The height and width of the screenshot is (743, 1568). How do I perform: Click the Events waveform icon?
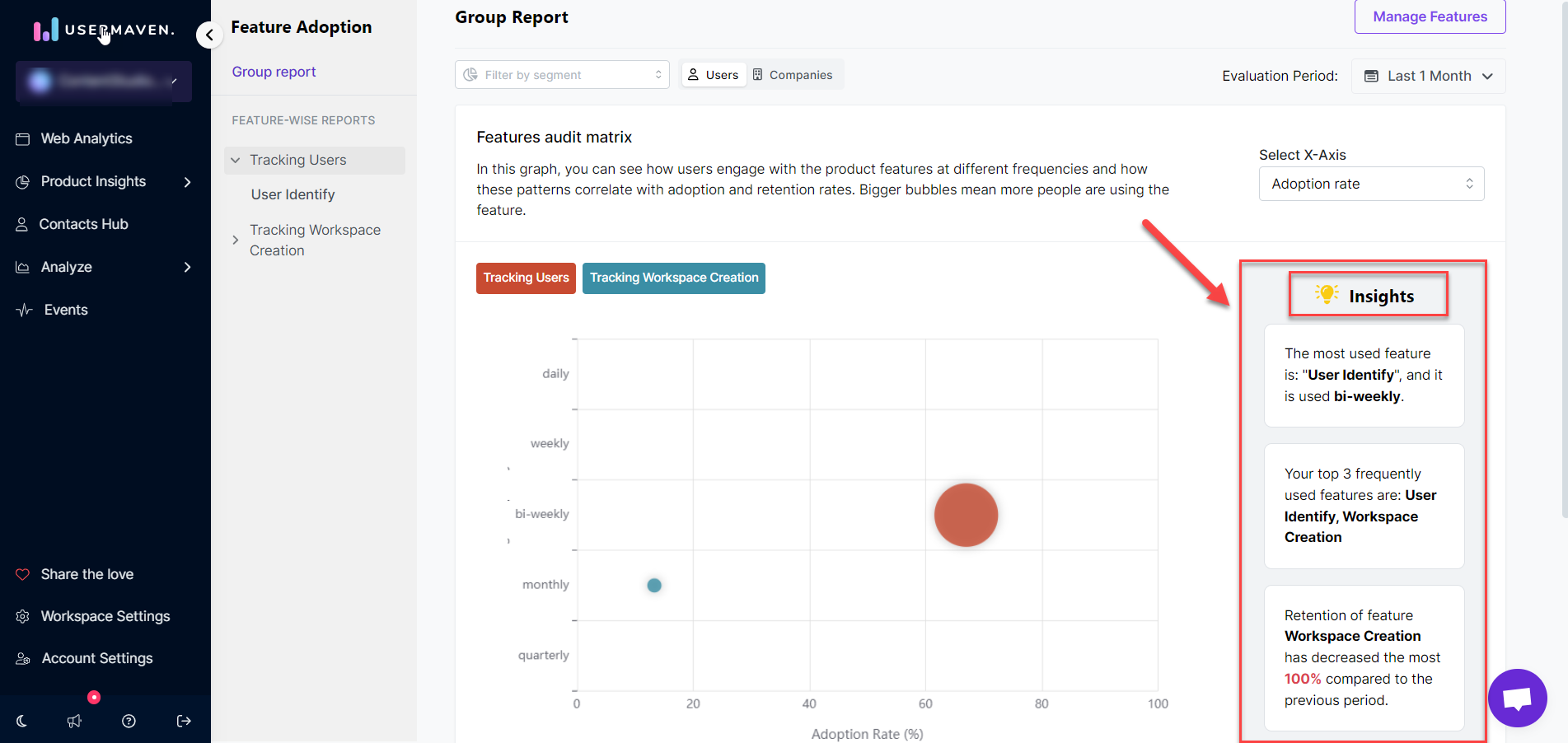pyautogui.click(x=23, y=309)
